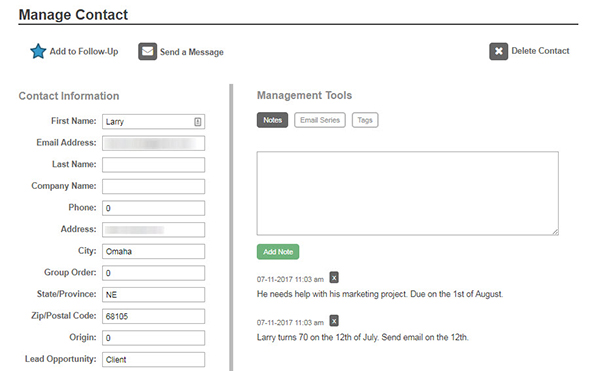
Task: Switch to the Email Series tab
Action: tap(320, 120)
